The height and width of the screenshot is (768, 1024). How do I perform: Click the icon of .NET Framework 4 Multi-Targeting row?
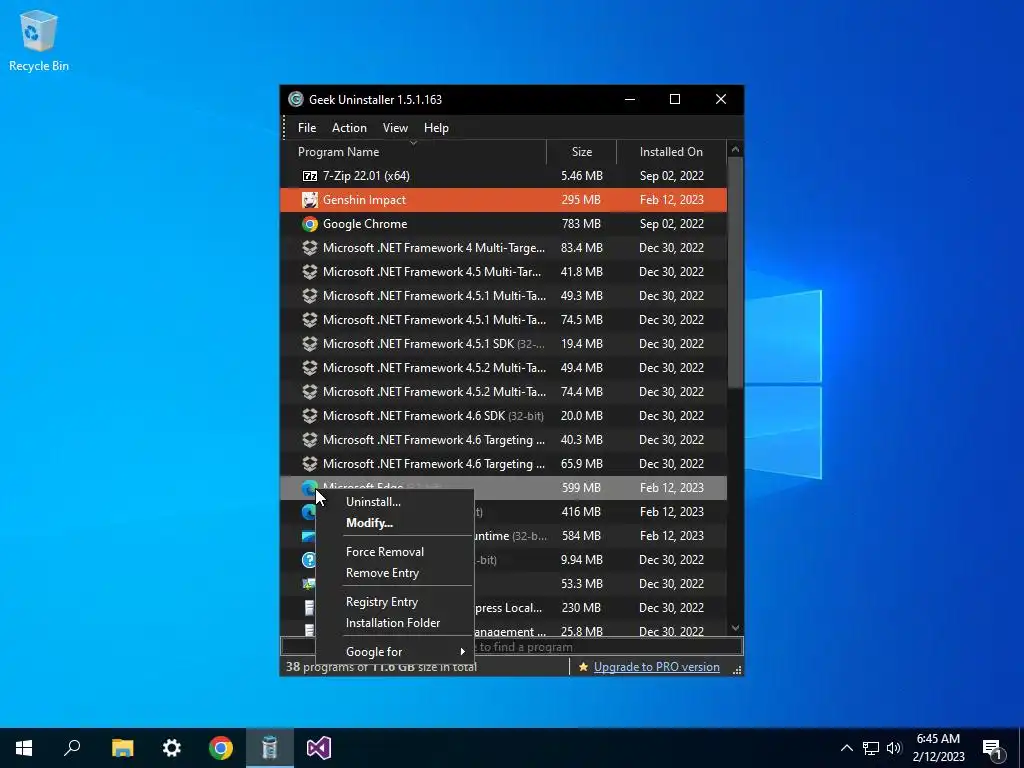(310, 248)
